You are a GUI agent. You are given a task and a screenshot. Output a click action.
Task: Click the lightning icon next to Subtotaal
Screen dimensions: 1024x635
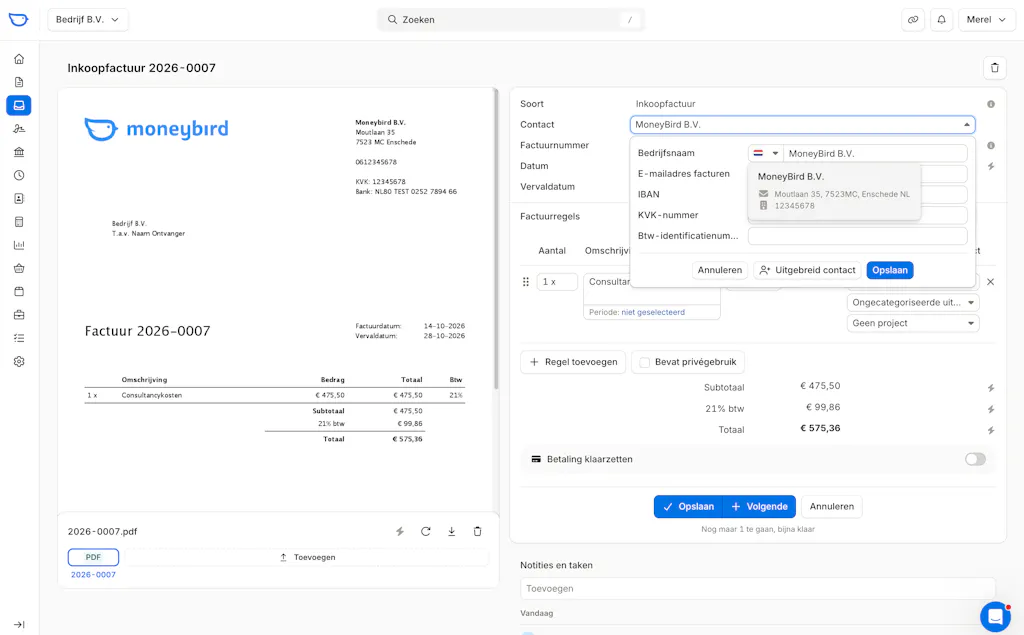pos(991,388)
